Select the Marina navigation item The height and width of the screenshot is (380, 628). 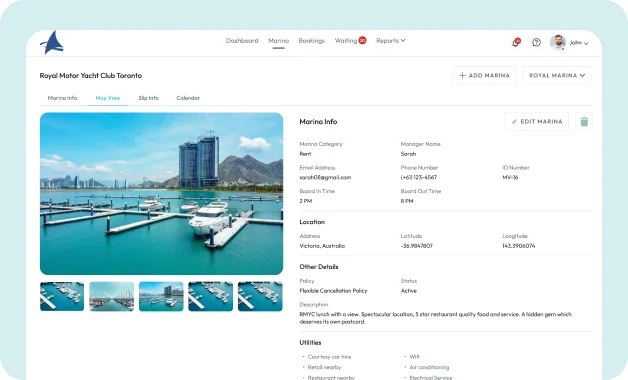[x=278, y=40]
